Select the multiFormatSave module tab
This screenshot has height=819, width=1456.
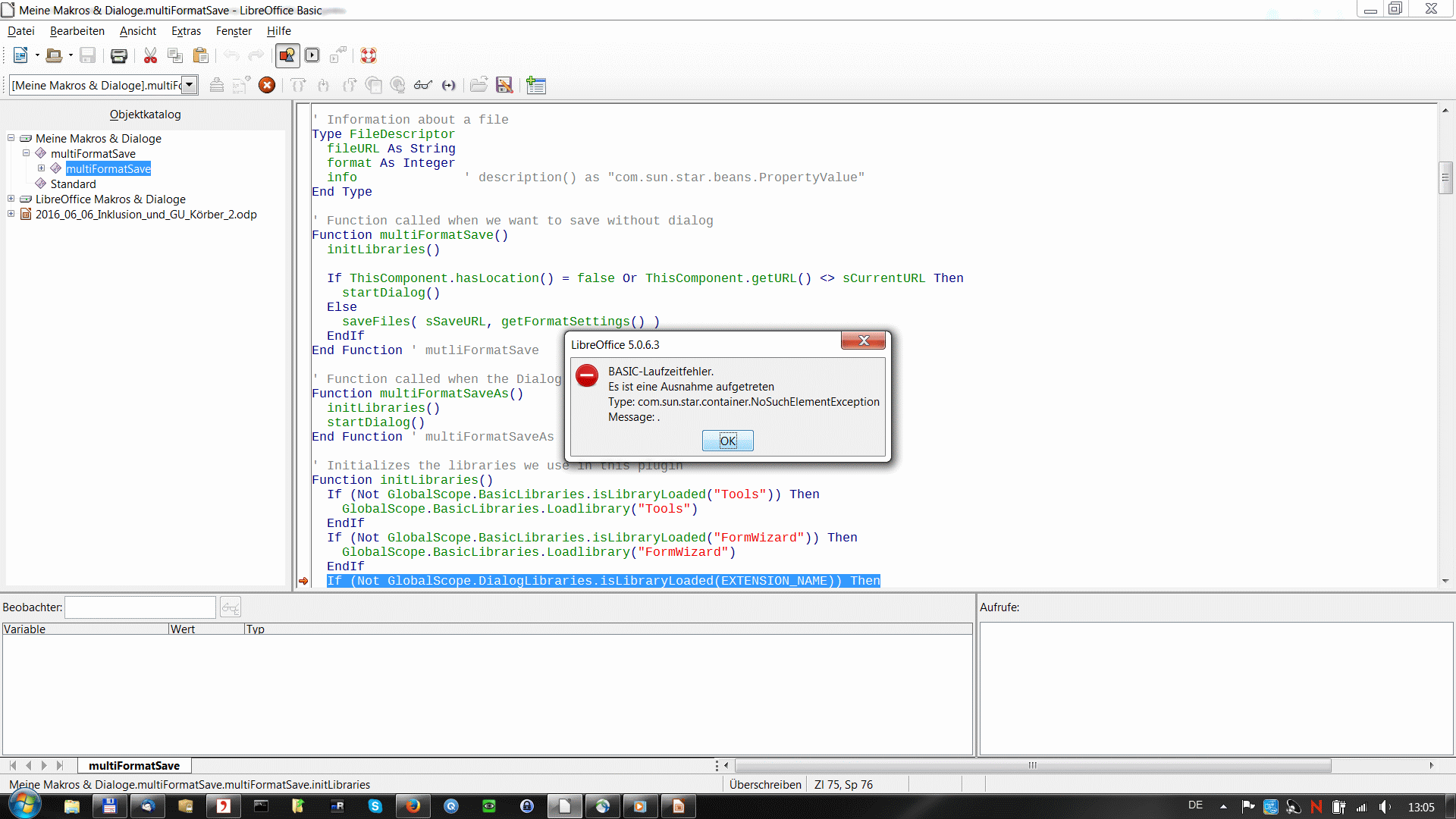(x=134, y=766)
